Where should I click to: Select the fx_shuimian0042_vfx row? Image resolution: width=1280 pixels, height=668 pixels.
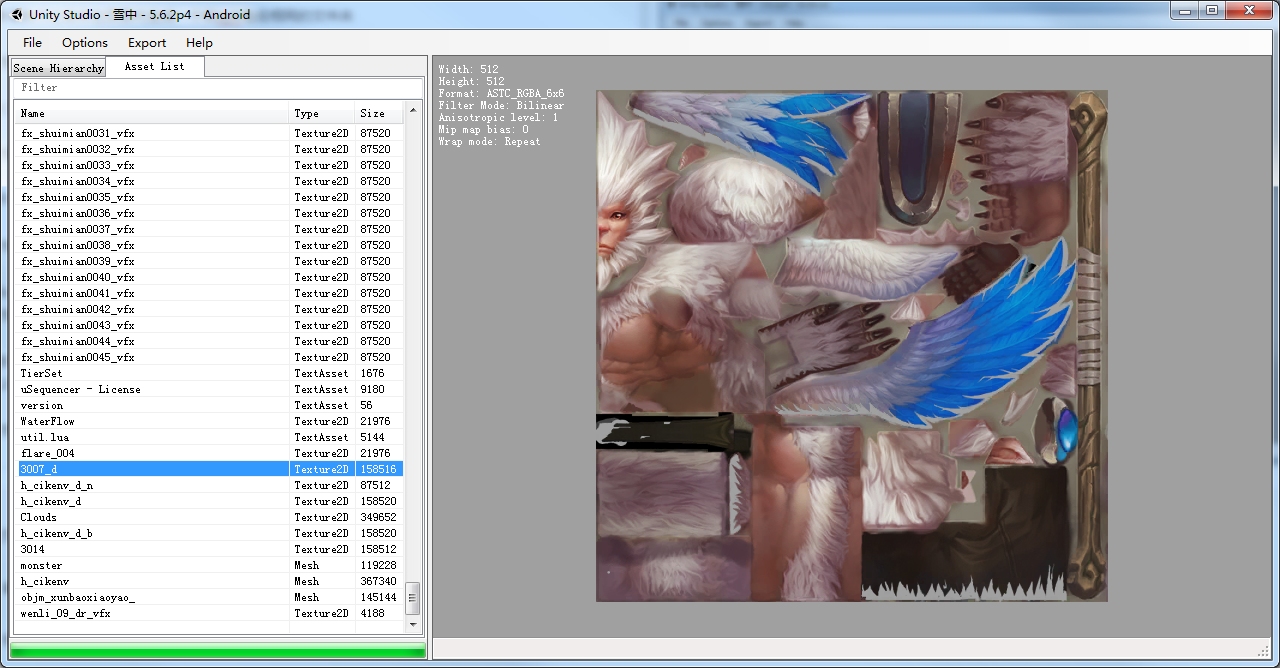tap(210, 309)
